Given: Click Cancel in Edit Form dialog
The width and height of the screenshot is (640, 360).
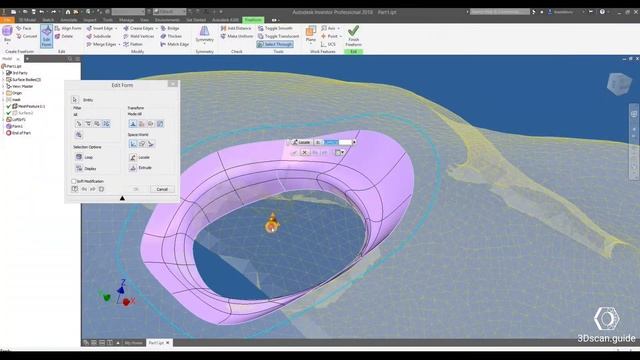Looking at the screenshot, I should [x=162, y=189].
